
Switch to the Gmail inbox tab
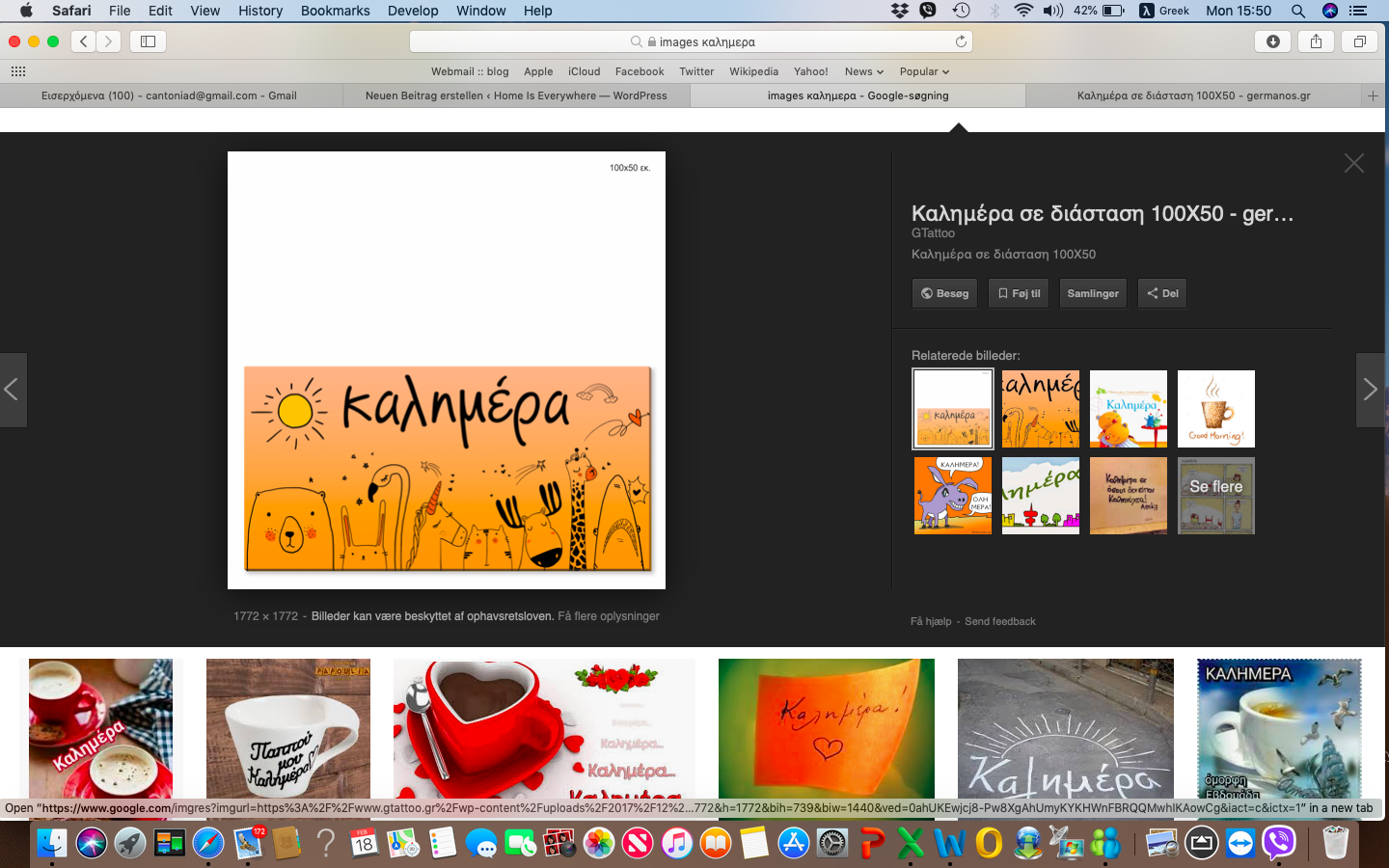(170, 95)
